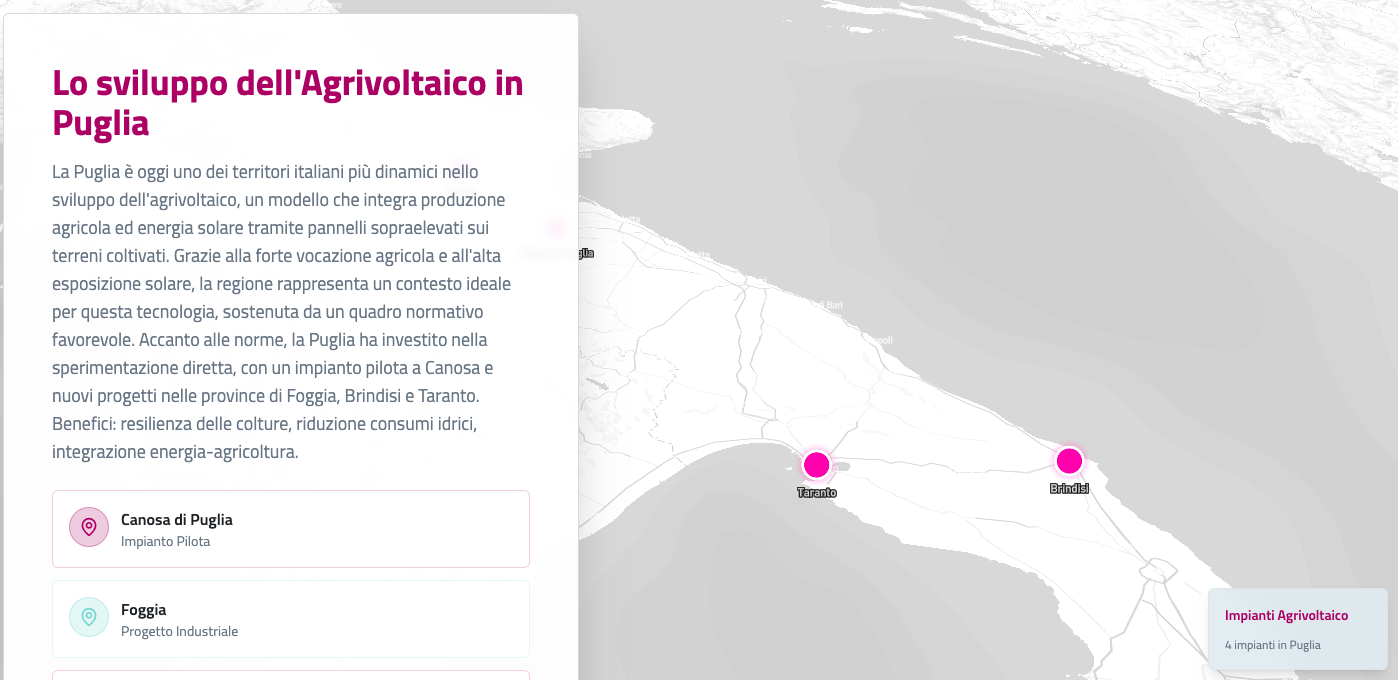Click the teal pin icon beside Foggia

(x=89, y=617)
